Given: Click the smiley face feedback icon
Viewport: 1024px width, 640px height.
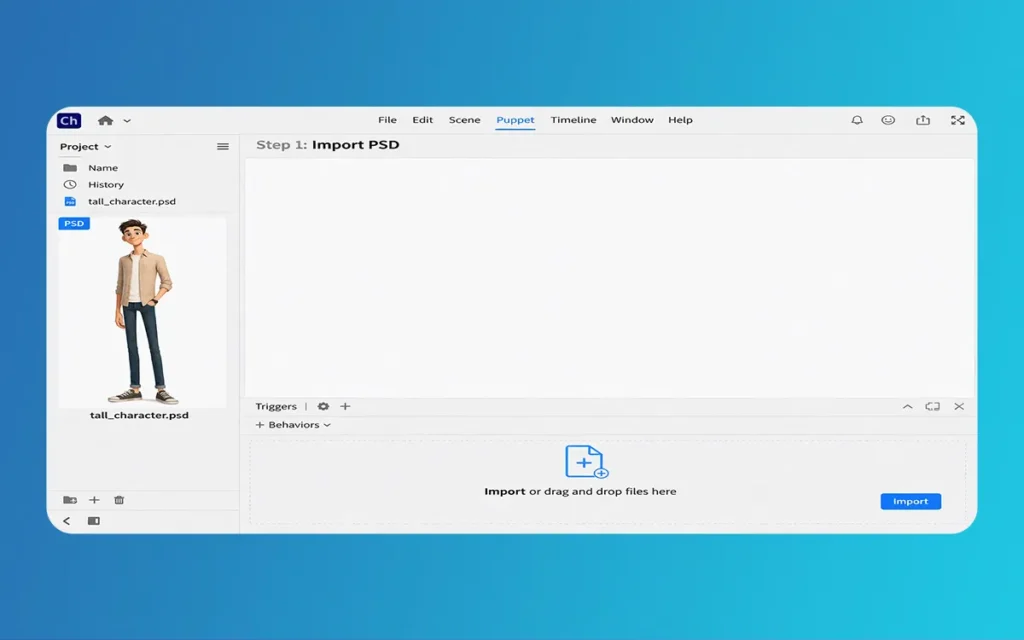Looking at the screenshot, I should 888,120.
